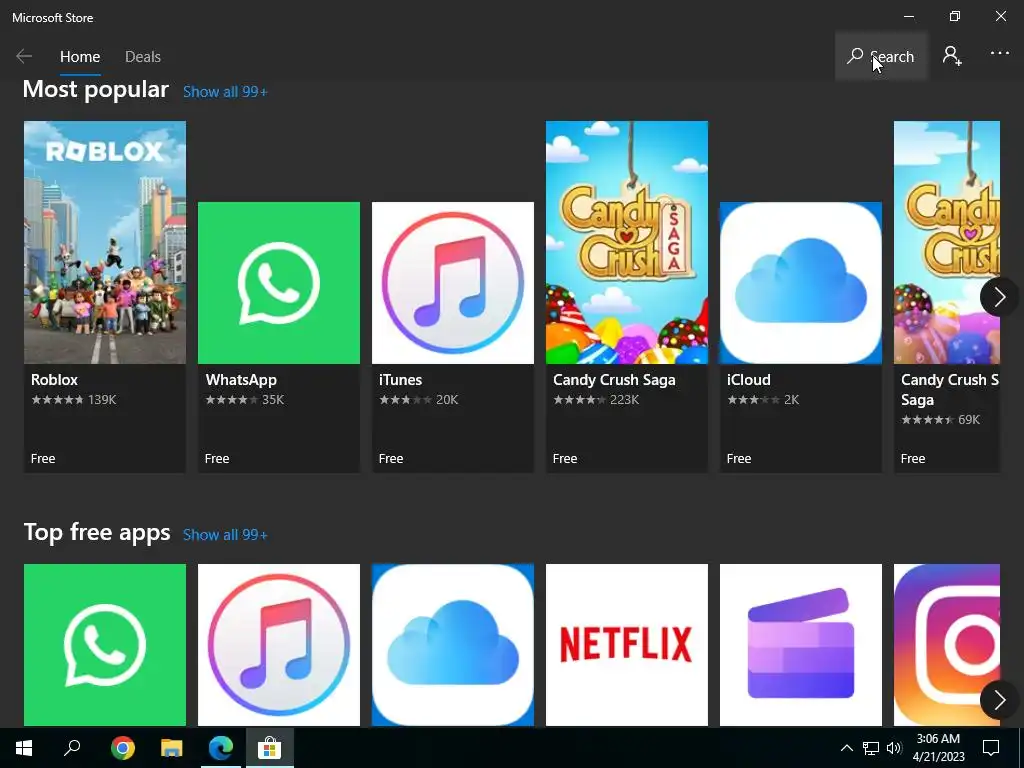This screenshot has height=768, width=1024.
Task: Click the WhatsApp 35K rating
Action: [245, 400]
